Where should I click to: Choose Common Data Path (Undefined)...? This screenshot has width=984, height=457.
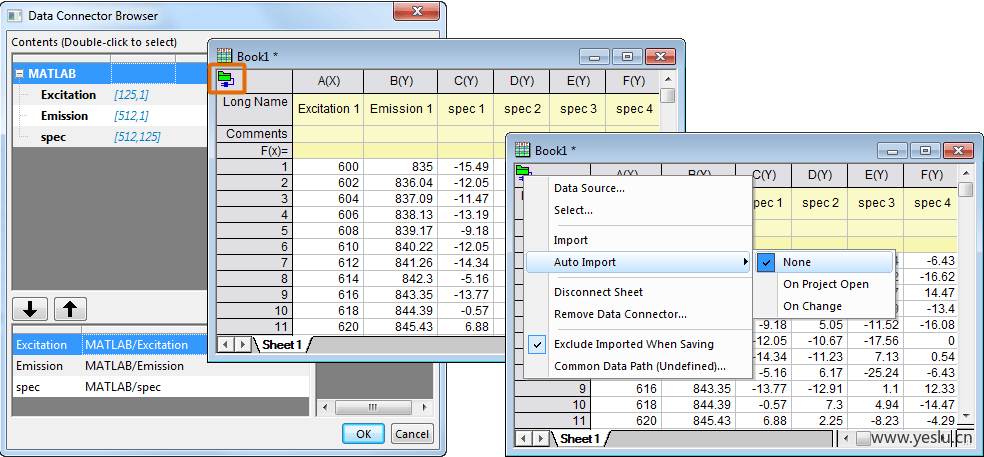click(x=638, y=366)
